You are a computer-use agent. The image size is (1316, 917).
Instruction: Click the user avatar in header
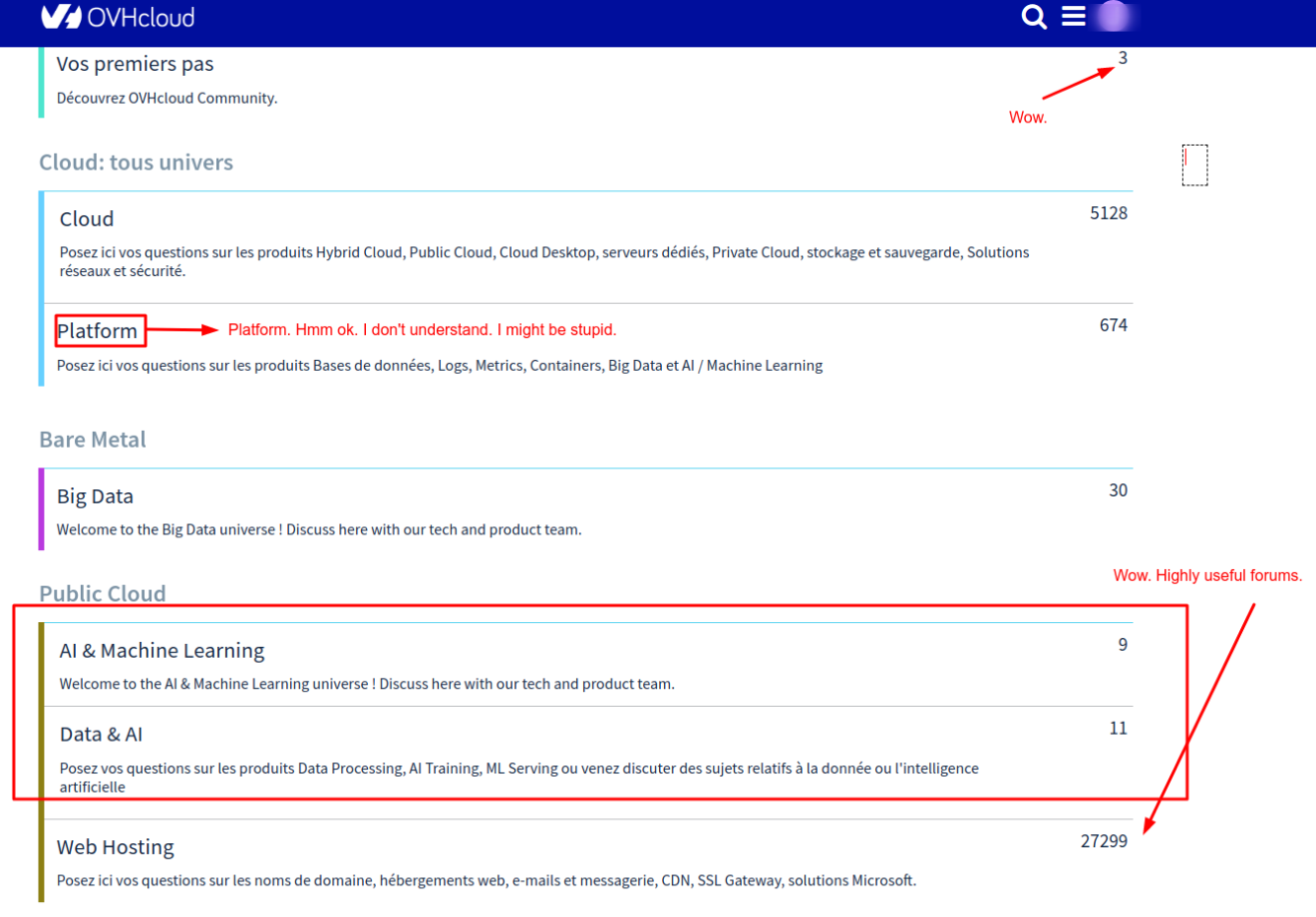(x=1114, y=17)
